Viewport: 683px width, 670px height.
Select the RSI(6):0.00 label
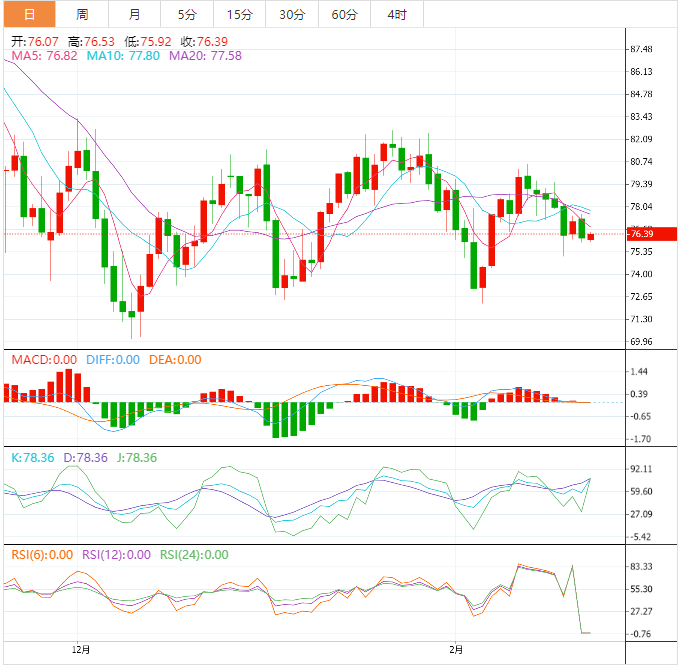click(x=43, y=555)
